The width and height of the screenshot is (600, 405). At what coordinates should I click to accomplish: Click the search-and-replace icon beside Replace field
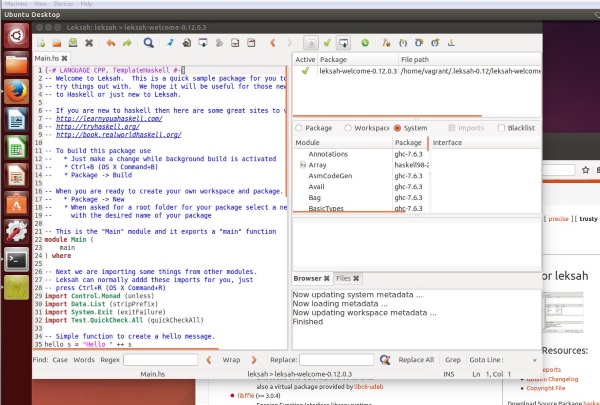(x=385, y=360)
